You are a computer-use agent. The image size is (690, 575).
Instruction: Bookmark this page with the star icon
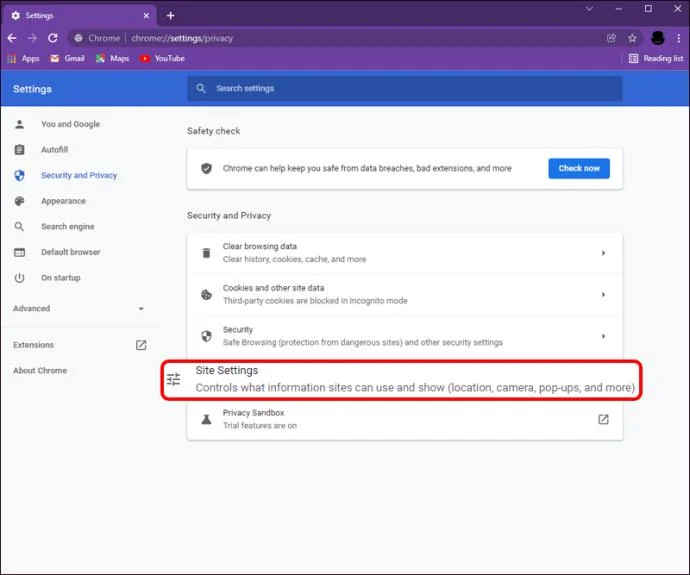tap(632, 38)
